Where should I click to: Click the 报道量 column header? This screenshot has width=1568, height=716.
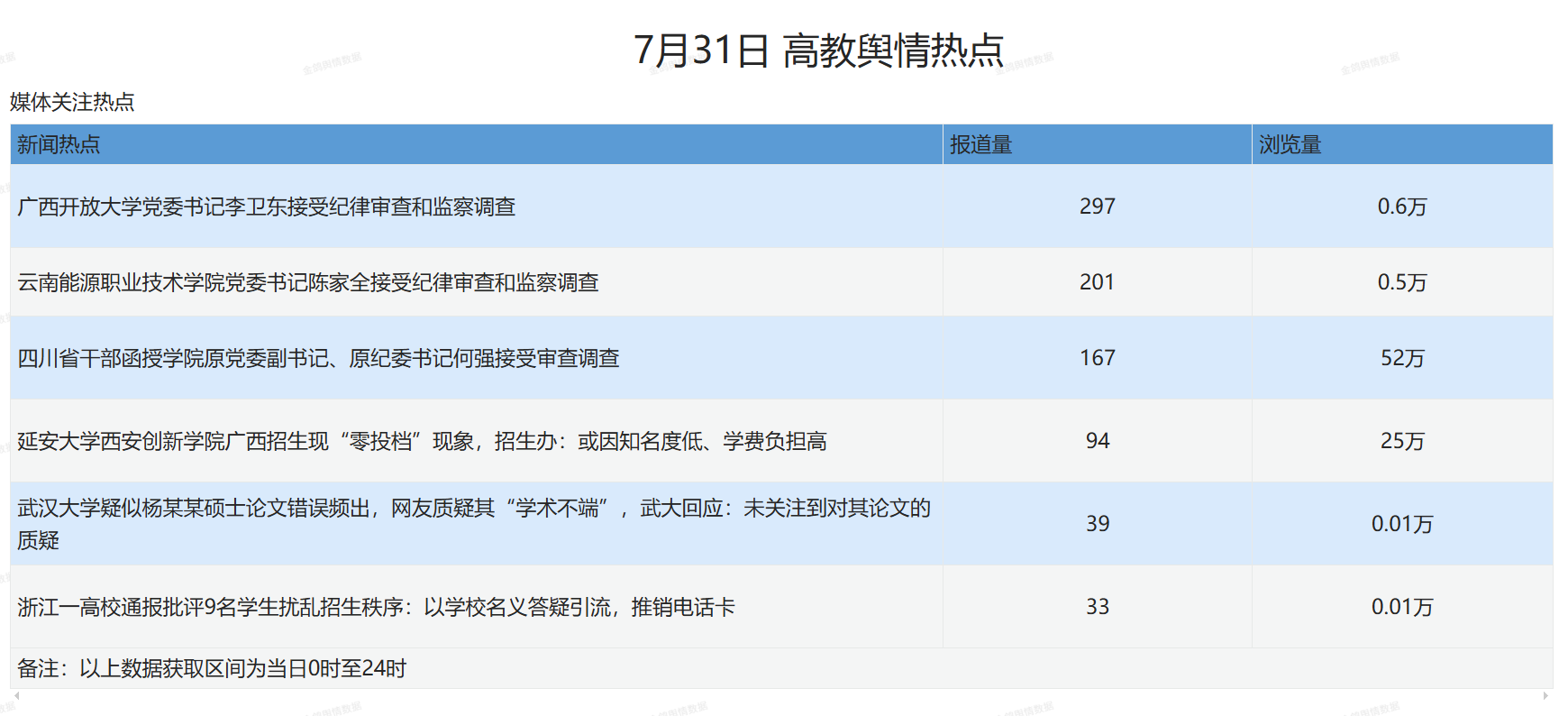tap(980, 144)
